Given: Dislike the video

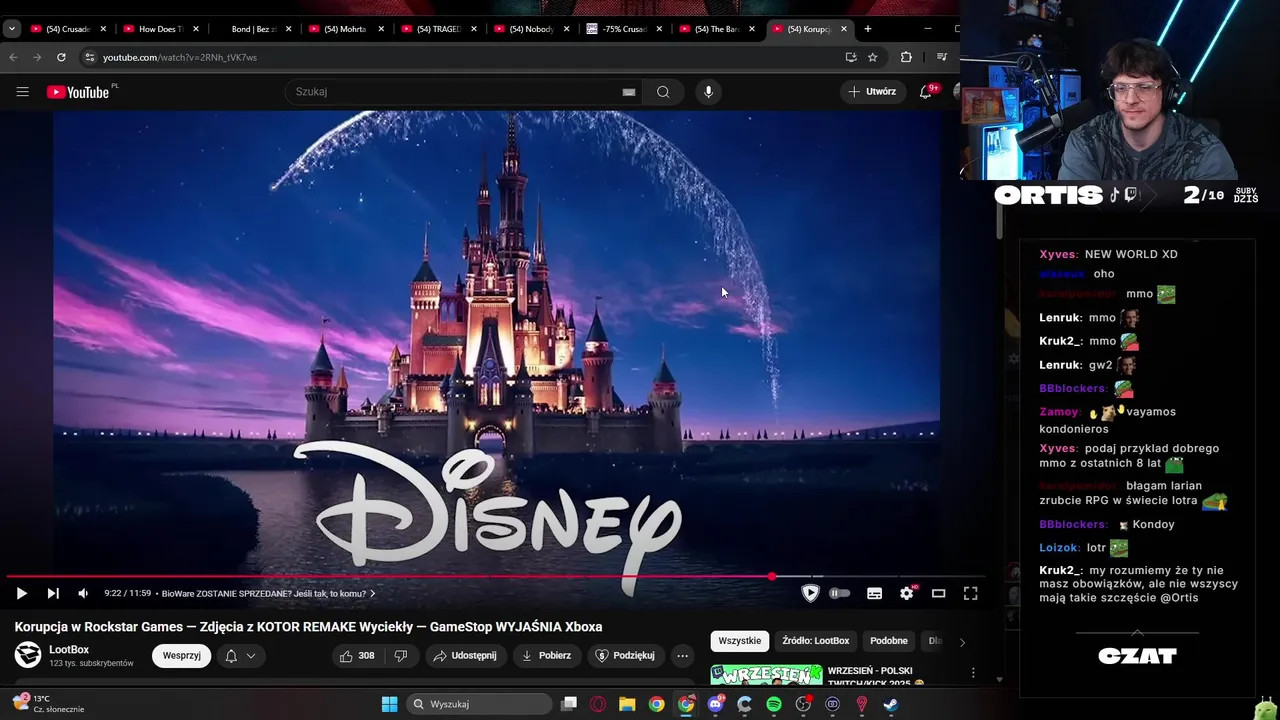Looking at the screenshot, I should [x=401, y=656].
